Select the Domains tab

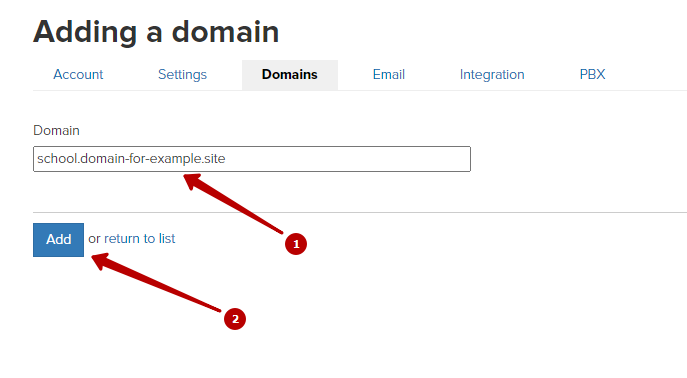(290, 75)
